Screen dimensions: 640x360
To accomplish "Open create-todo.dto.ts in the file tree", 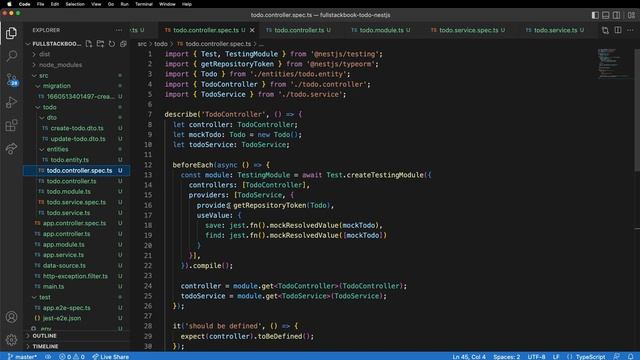I will (x=77, y=128).
